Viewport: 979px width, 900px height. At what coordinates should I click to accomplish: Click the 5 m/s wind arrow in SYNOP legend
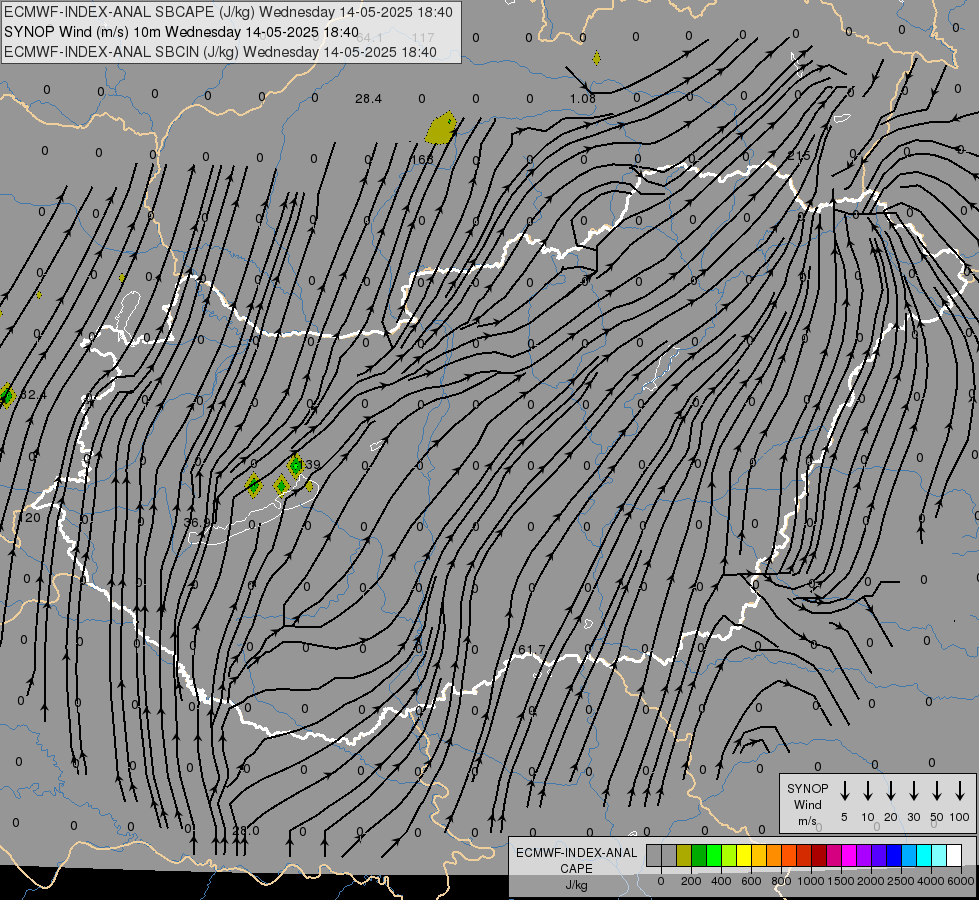click(845, 790)
